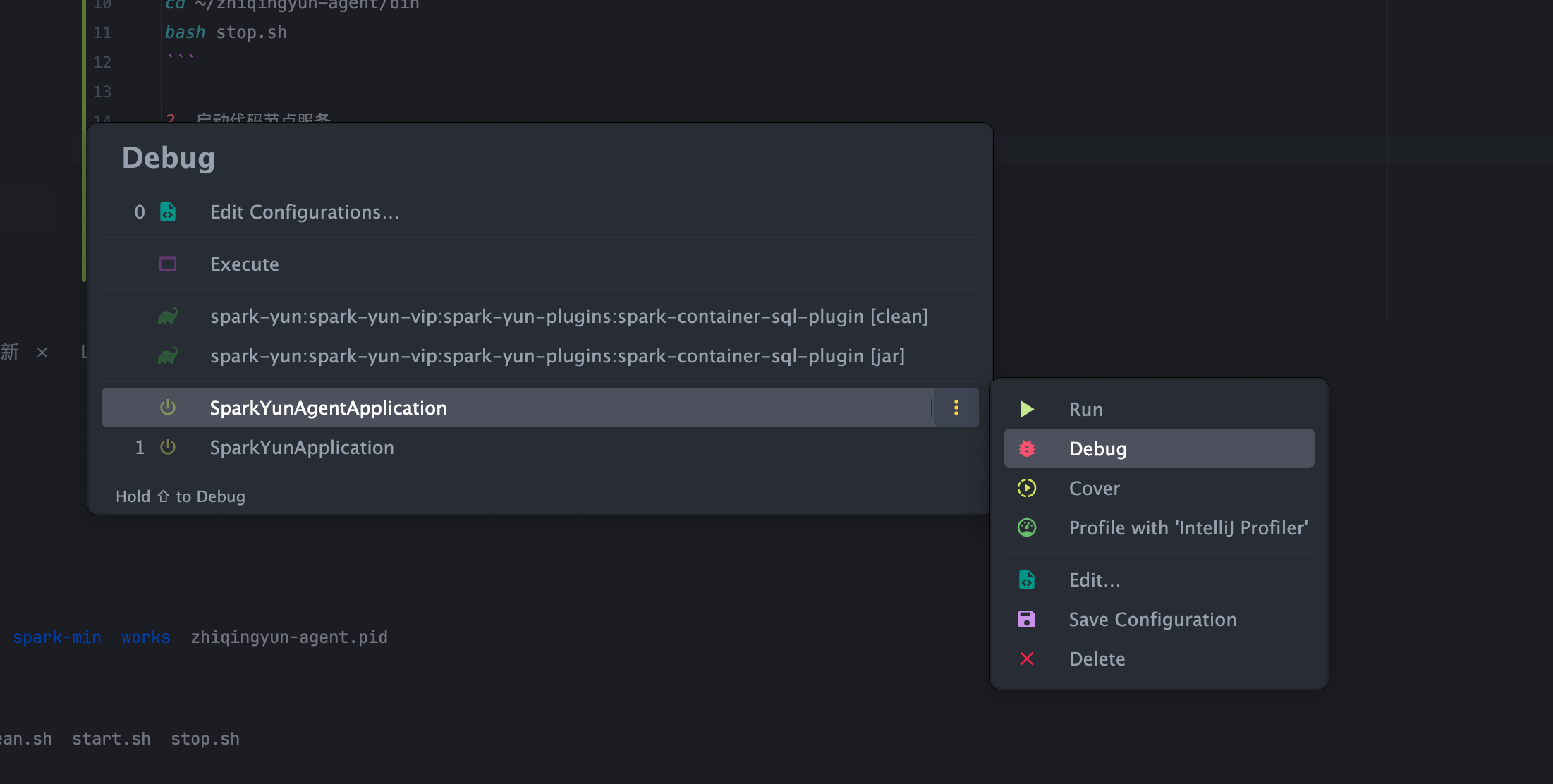Select SparkYunApplication run configuration
The height and width of the screenshot is (784, 1553).
[302, 447]
